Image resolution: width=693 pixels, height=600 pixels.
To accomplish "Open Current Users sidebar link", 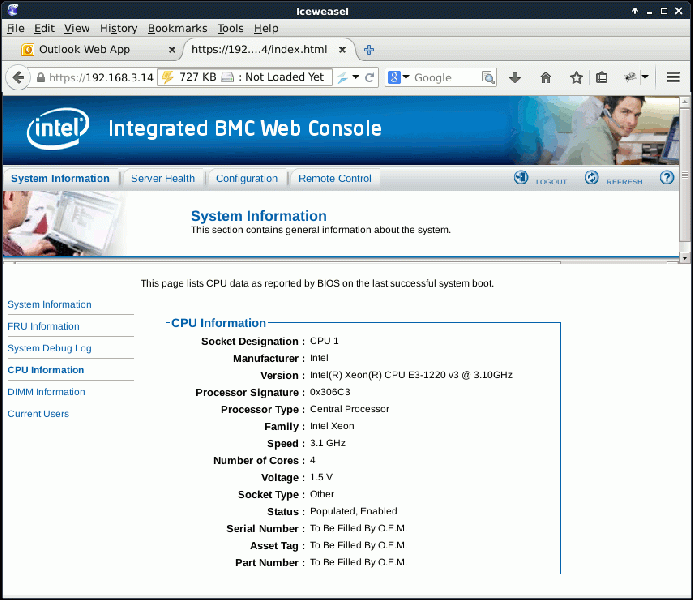I will pos(38,414).
